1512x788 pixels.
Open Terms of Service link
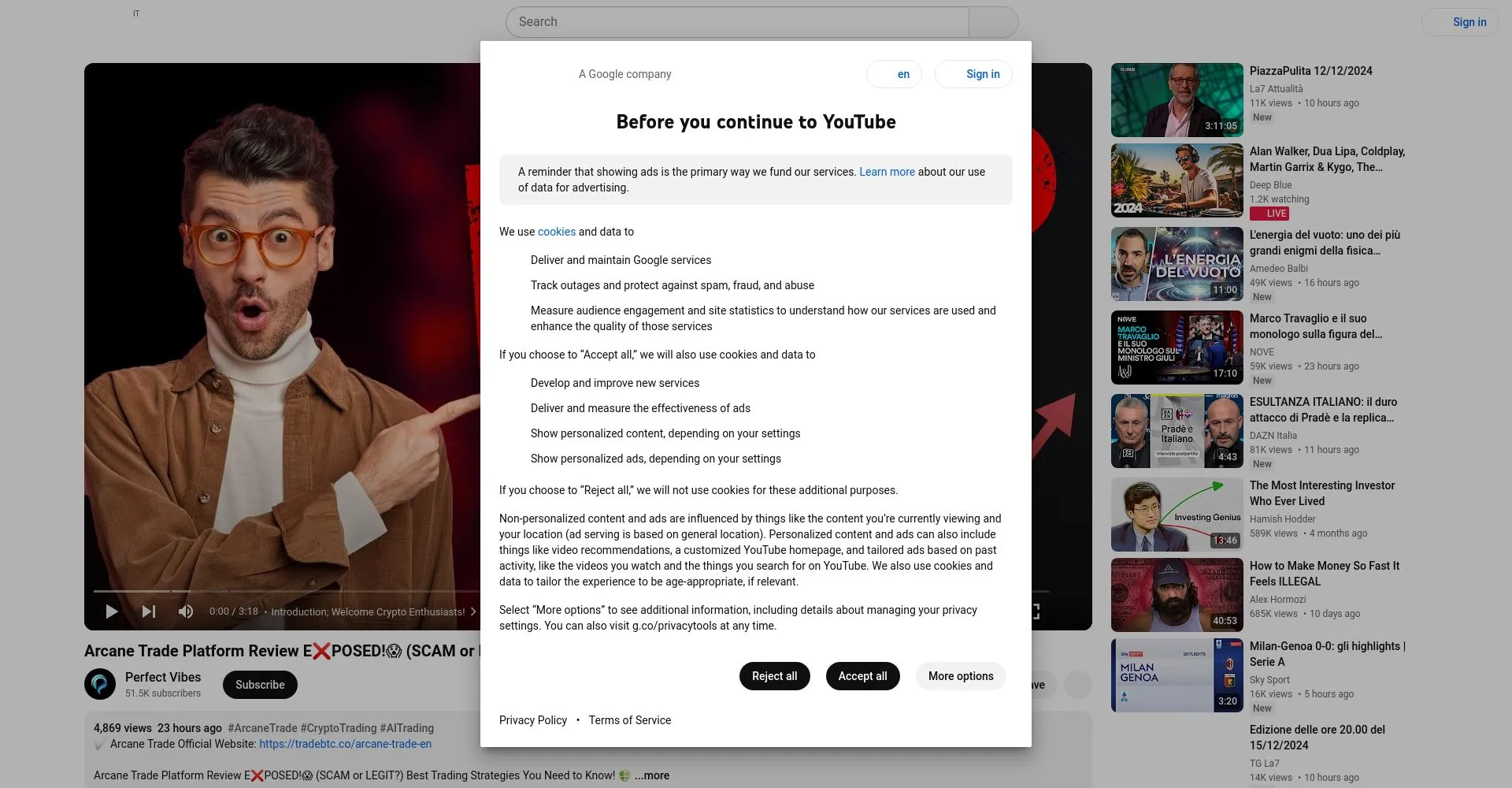[x=630, y=720]
